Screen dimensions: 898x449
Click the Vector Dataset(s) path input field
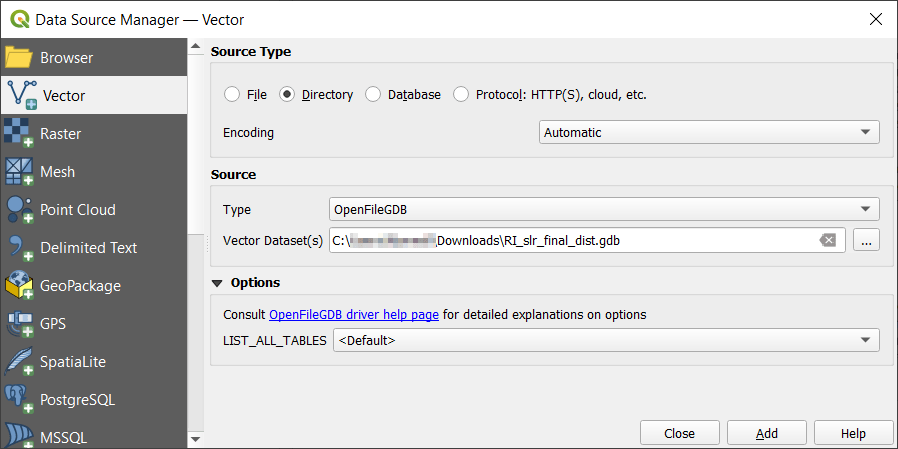[x=587, y=241]
